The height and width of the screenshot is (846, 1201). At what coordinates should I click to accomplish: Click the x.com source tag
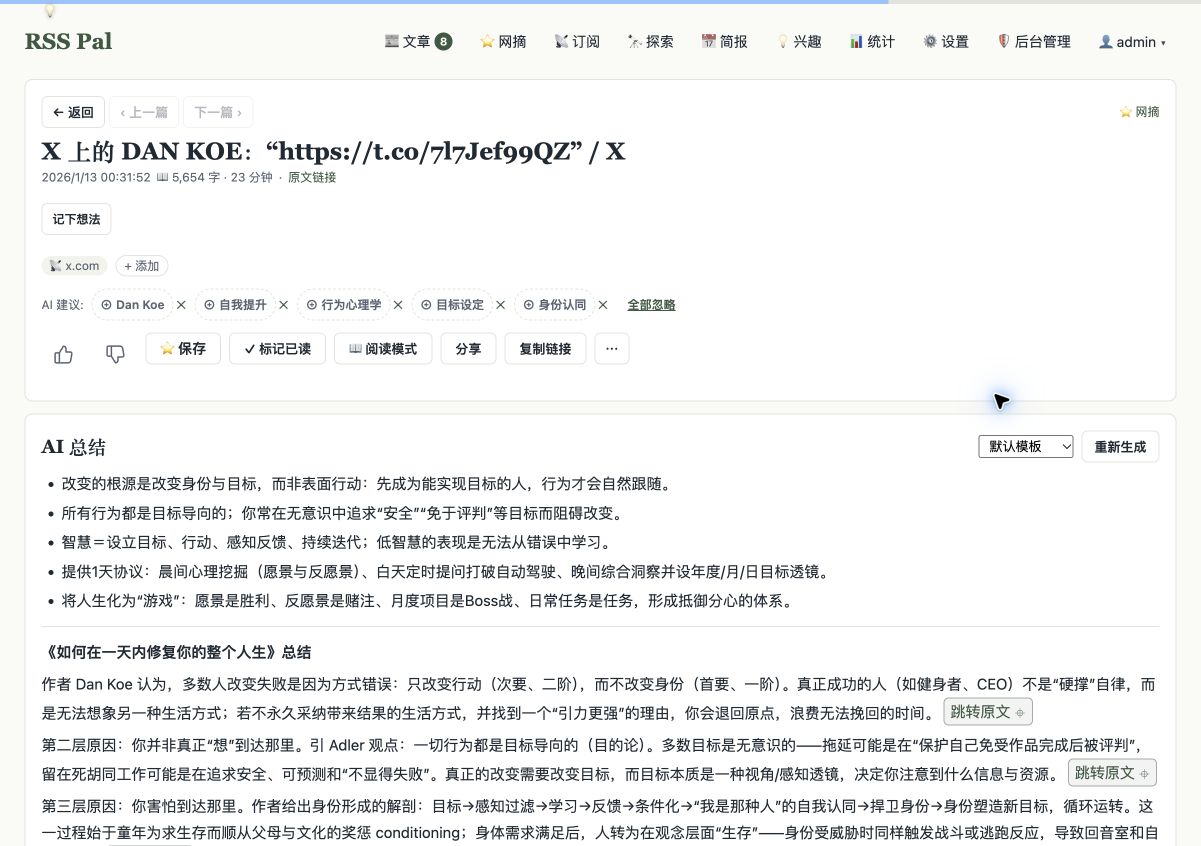pyautogui.click(x=75, y=266)
